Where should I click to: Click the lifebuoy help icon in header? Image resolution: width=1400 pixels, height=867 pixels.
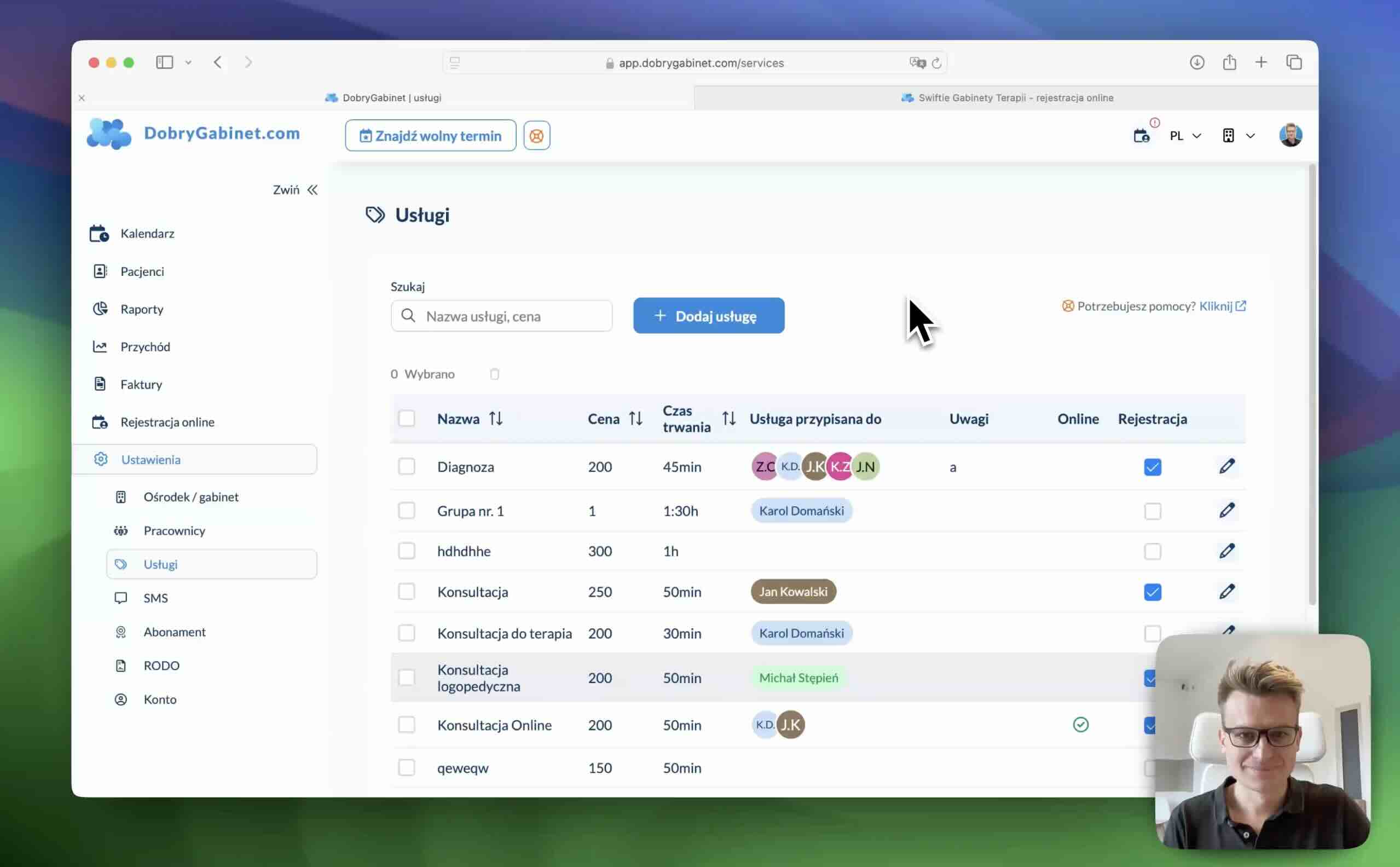[536, 136]
